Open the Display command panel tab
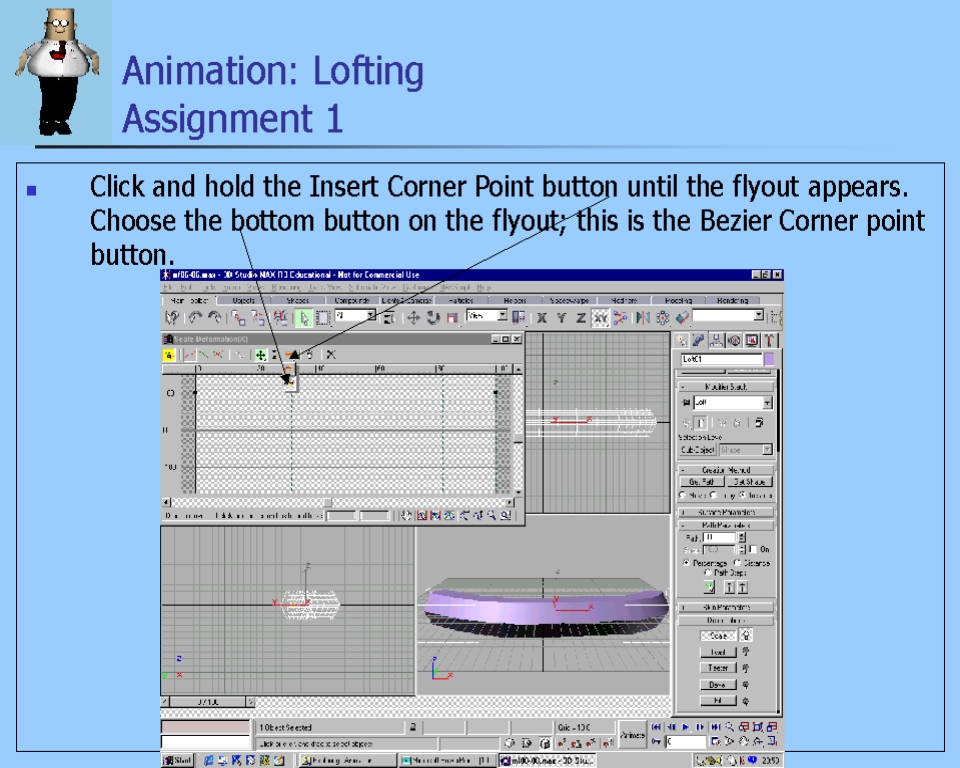 coord(751,341)
